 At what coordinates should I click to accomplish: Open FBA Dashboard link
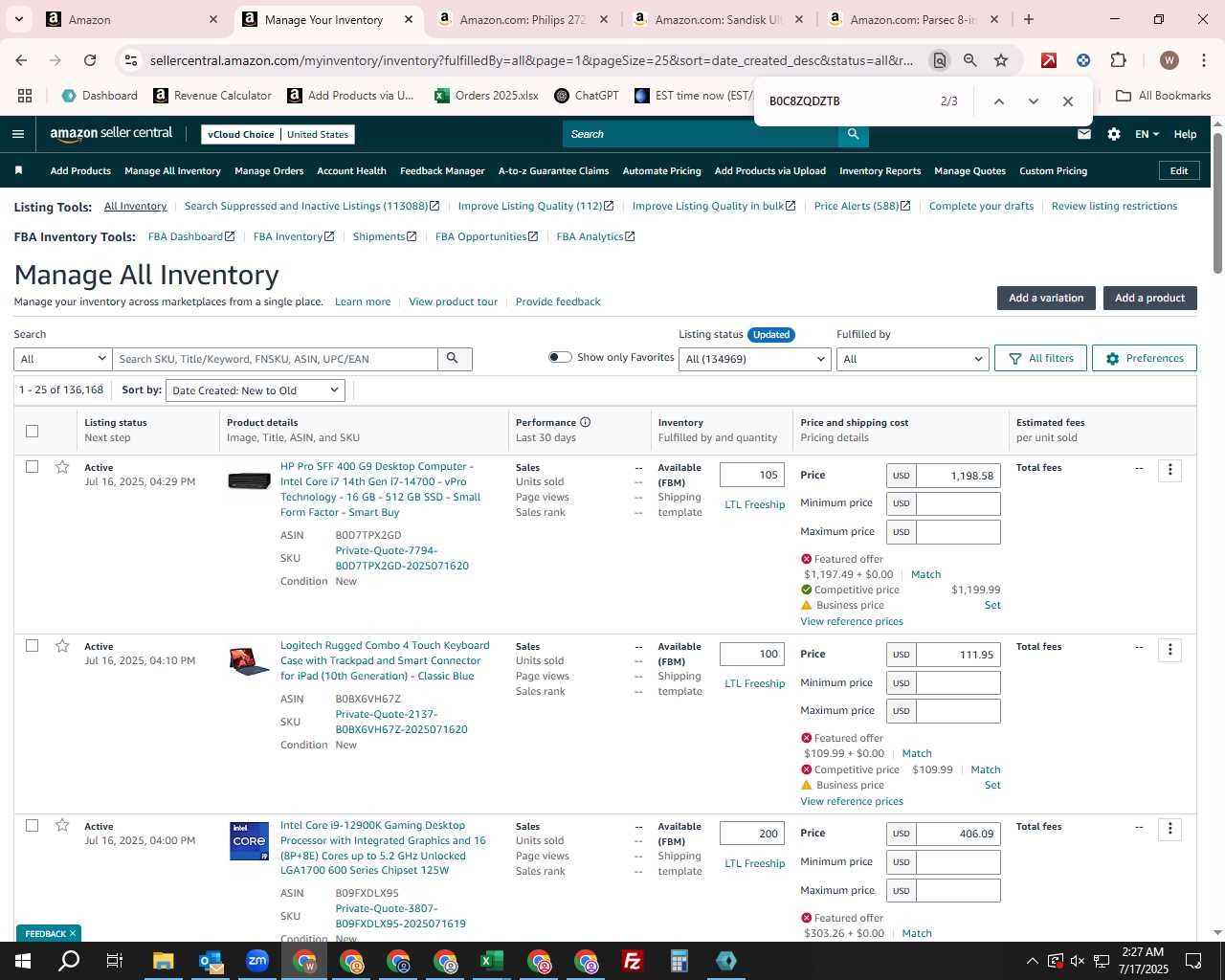click(x=190, y=236)
